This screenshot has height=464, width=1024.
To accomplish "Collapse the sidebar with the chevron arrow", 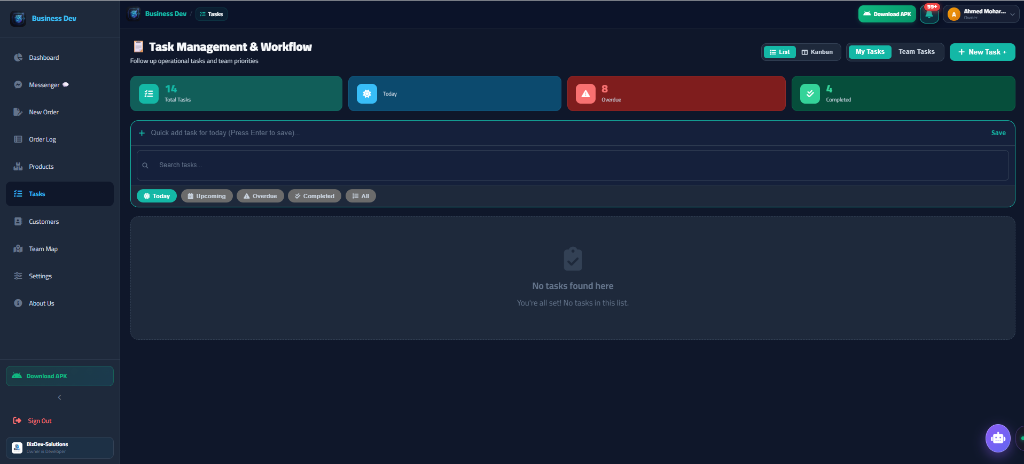I will tap(59, 397).
